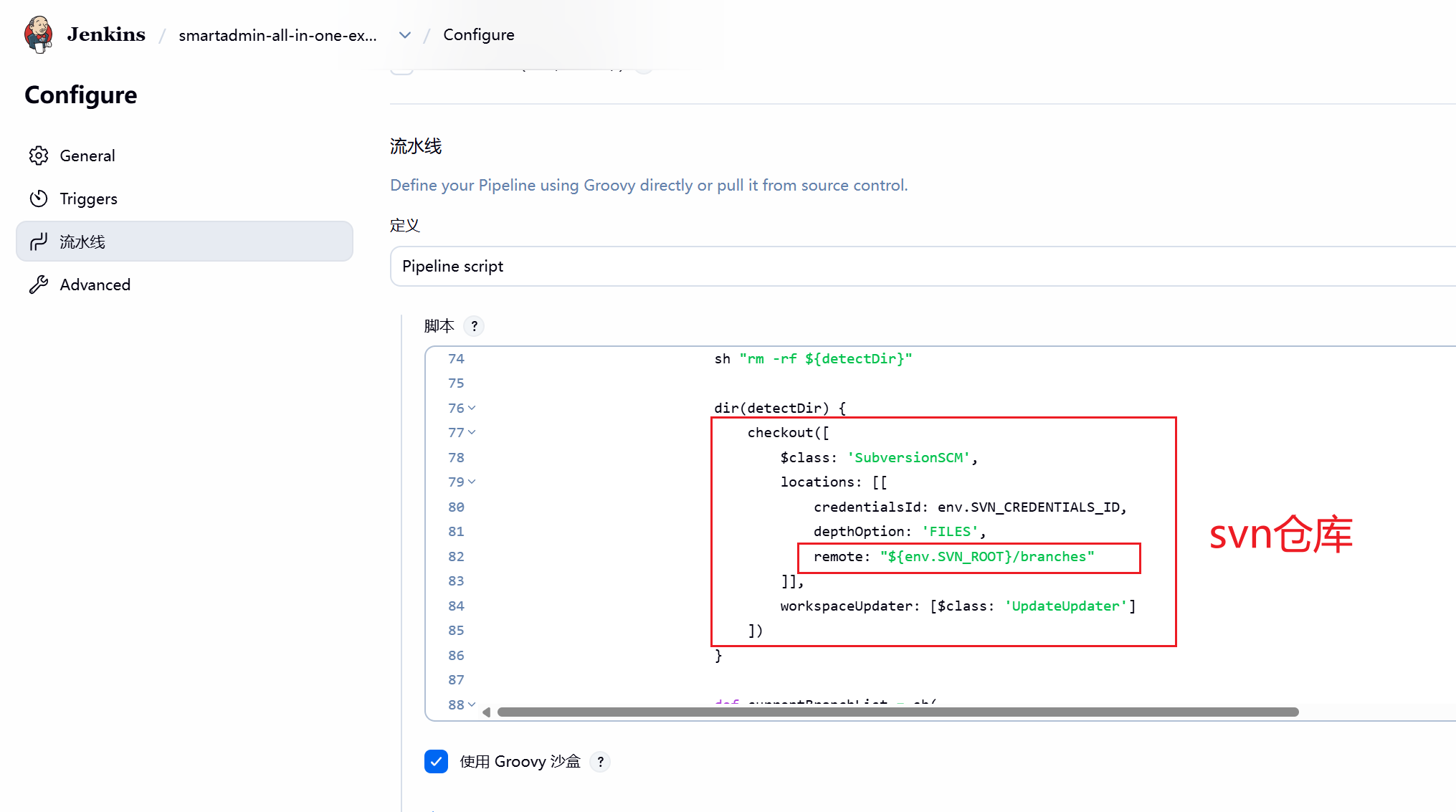The width and height of the screenshot is (1456, 812).
Task: Open the breadcrumb dropdown chevron for project
Action: (x=405, y=35)
